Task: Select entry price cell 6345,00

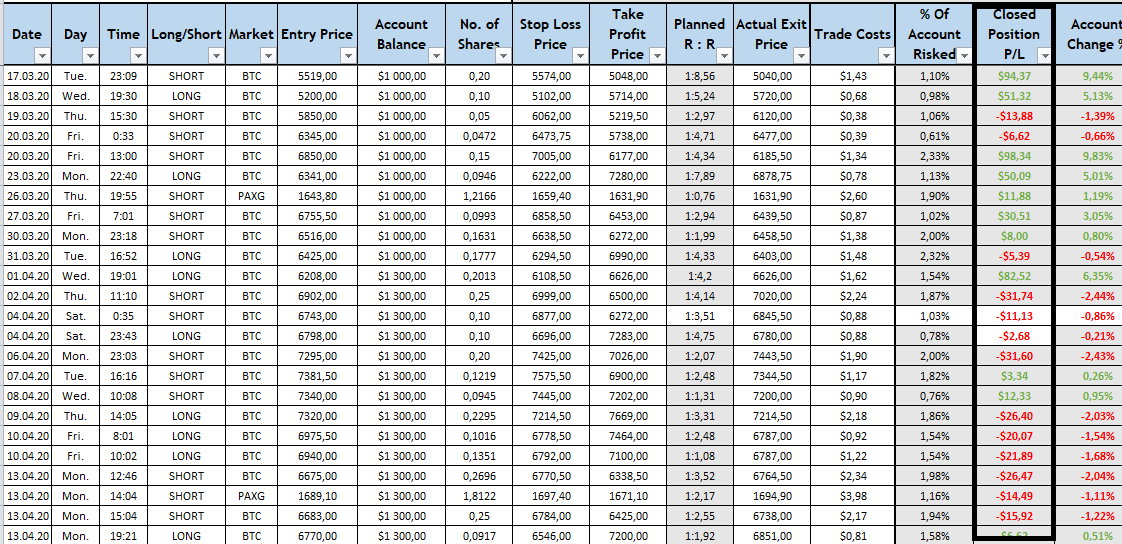Action: click(317, 136)
